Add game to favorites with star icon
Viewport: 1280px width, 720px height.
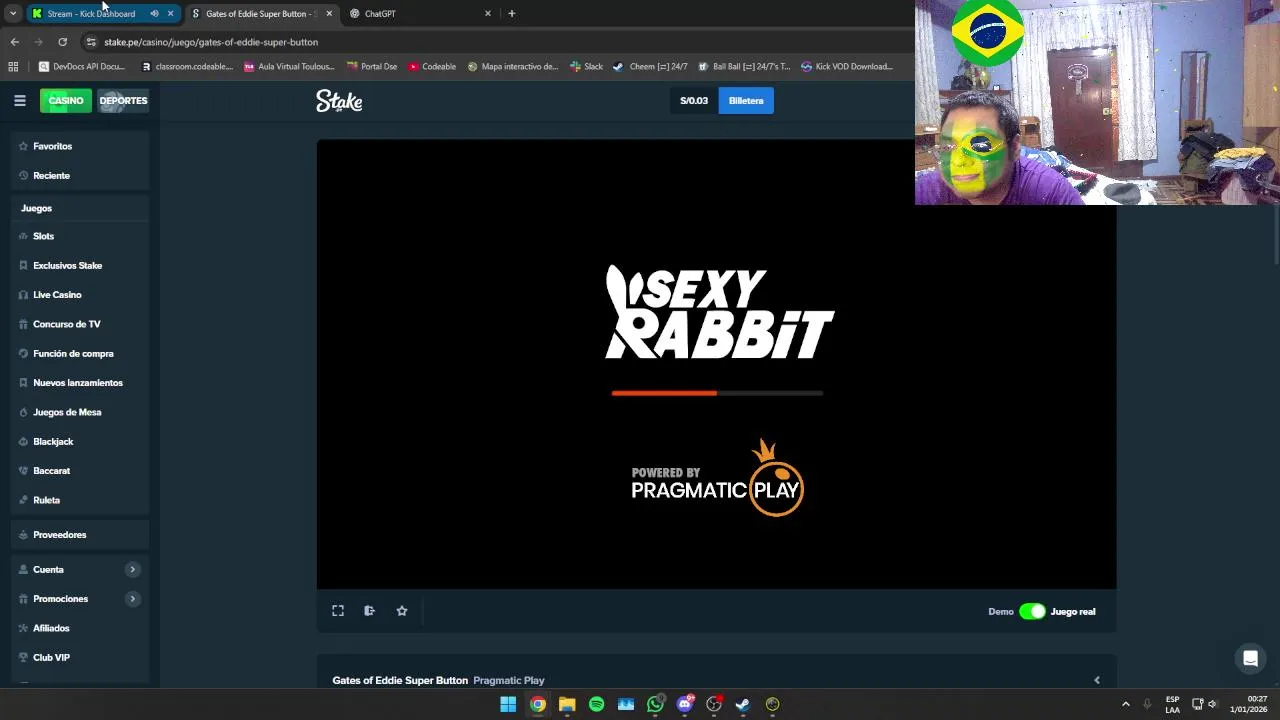[x=402, y=611]
